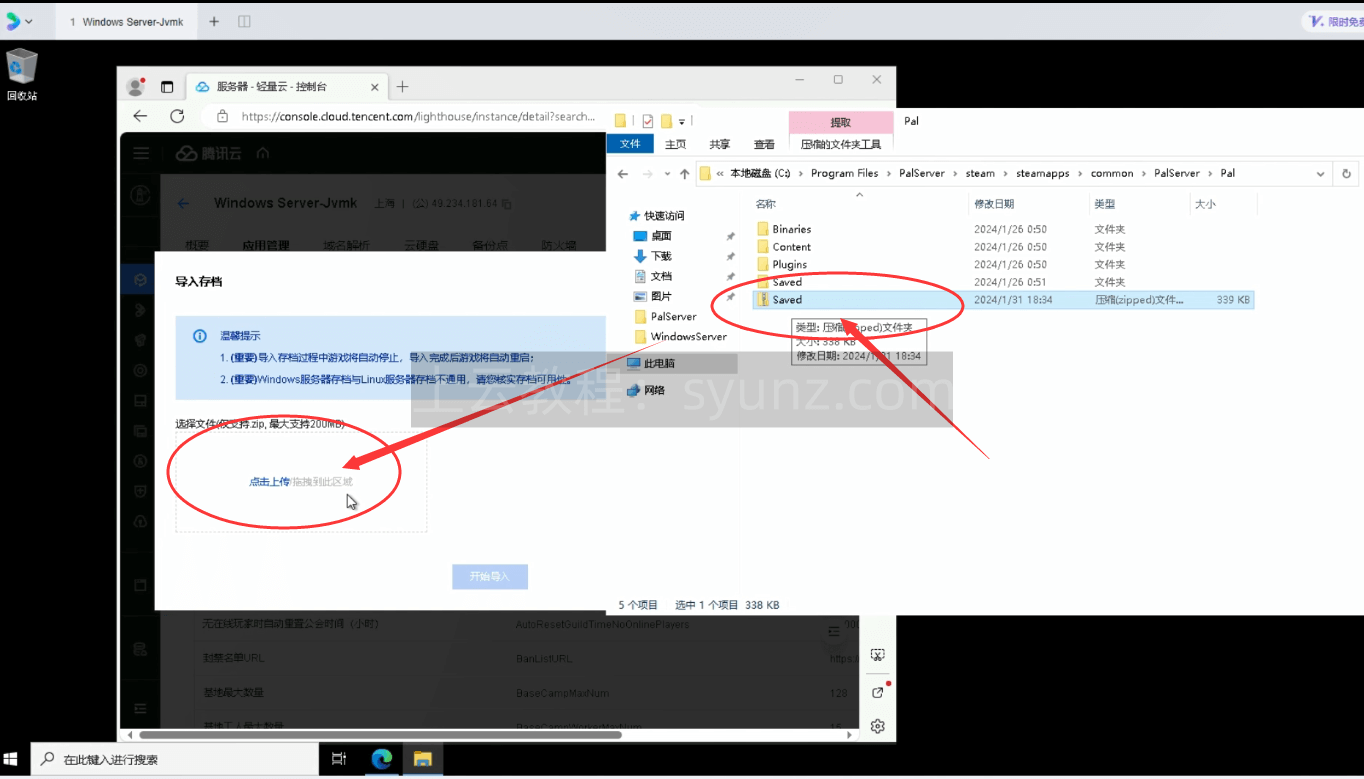Expand the quick access toolbar dropdown
This screenshot has width=1364, height=779.
pos(682,121)
